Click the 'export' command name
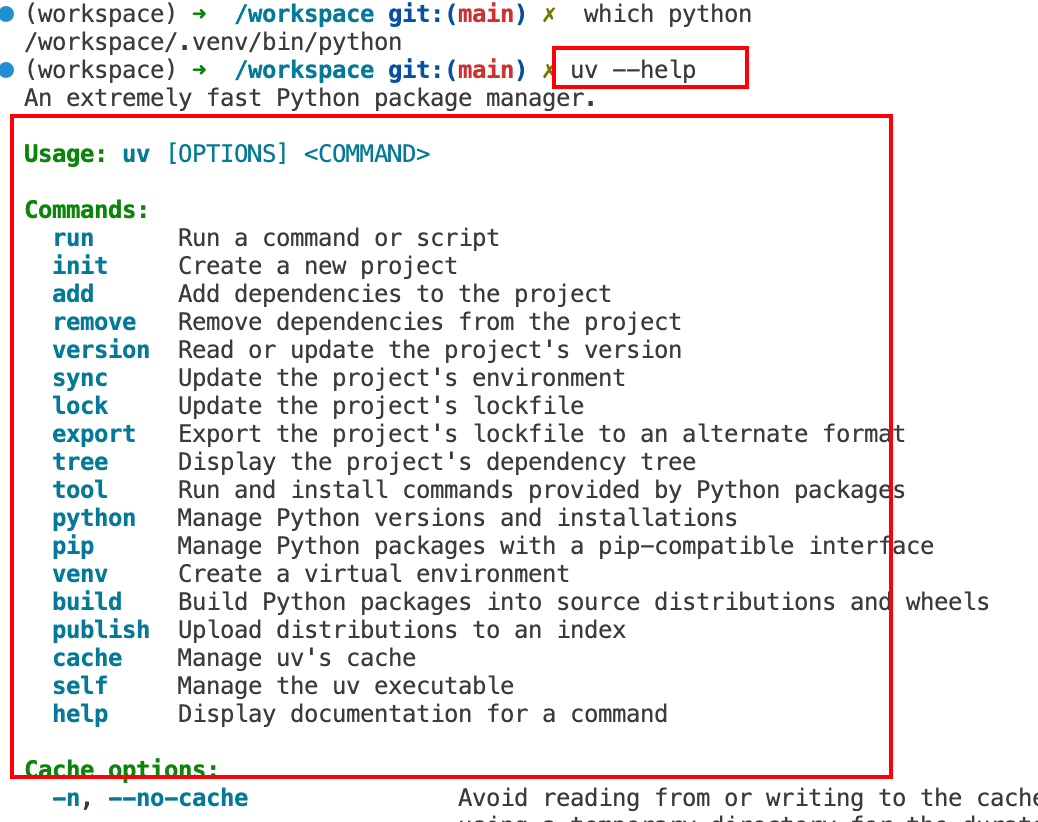This screenshot has width=1038, height=822. pyautogui.click(x=94, y=434)
